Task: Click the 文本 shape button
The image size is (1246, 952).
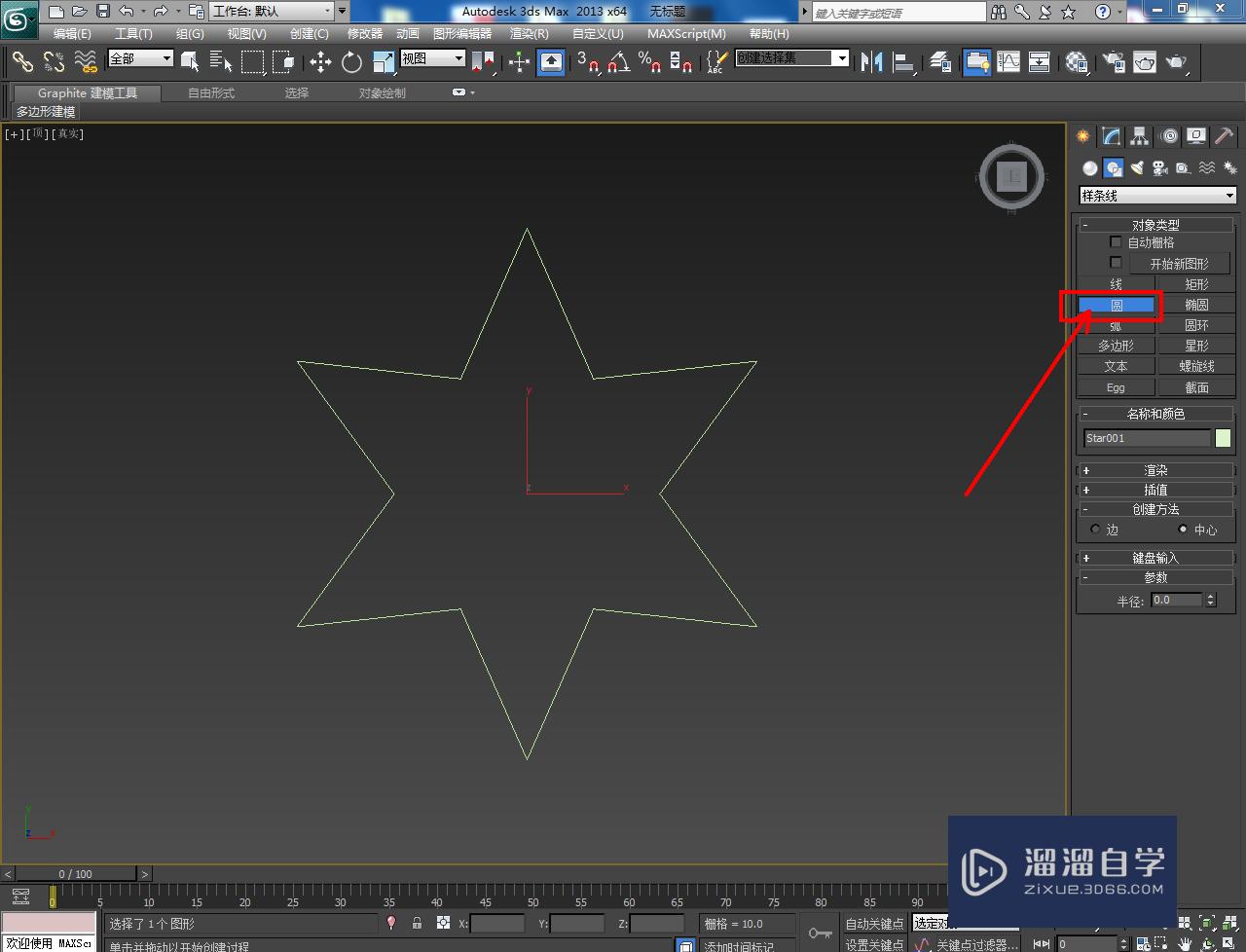Action: coord(1116,366)
